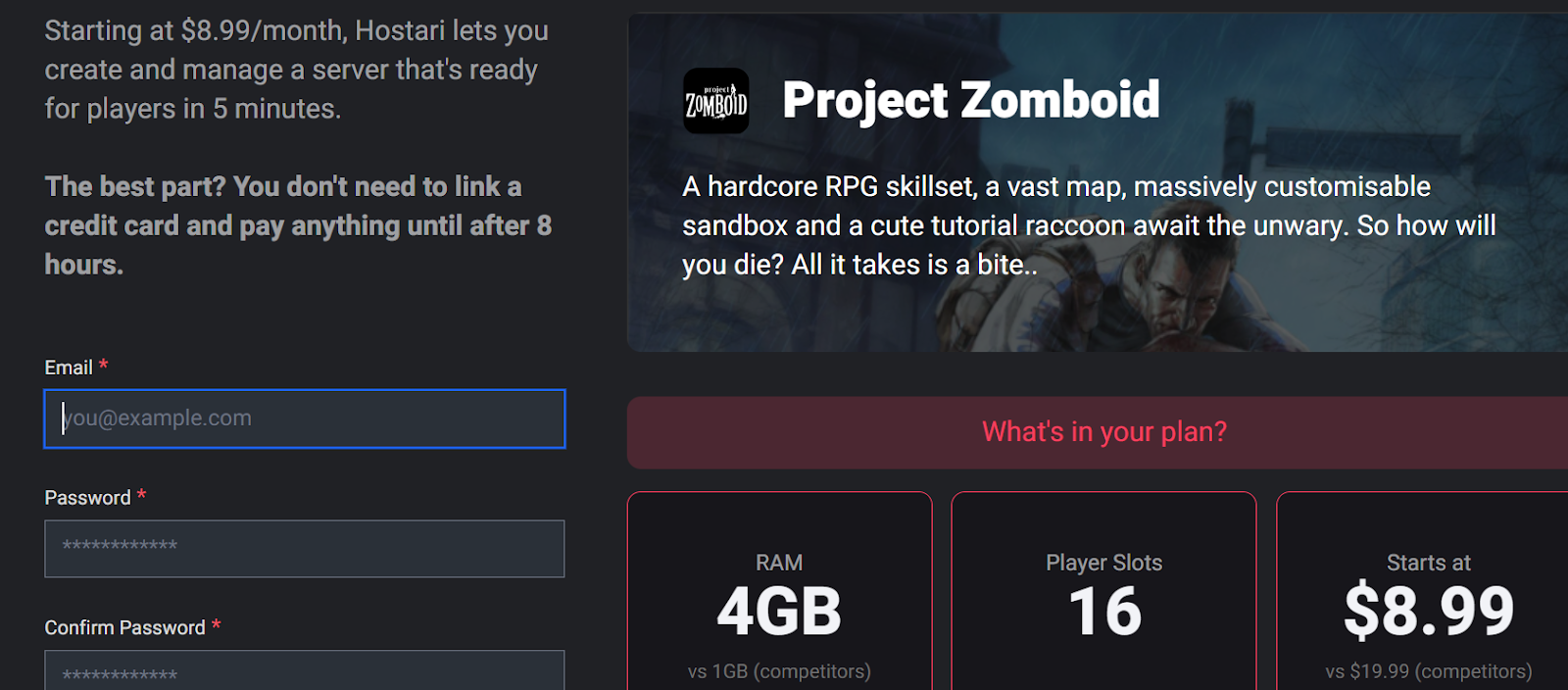
Task: Select the Player Slots 16 card
Action: pyautogui.click(x=1103, y=592)
